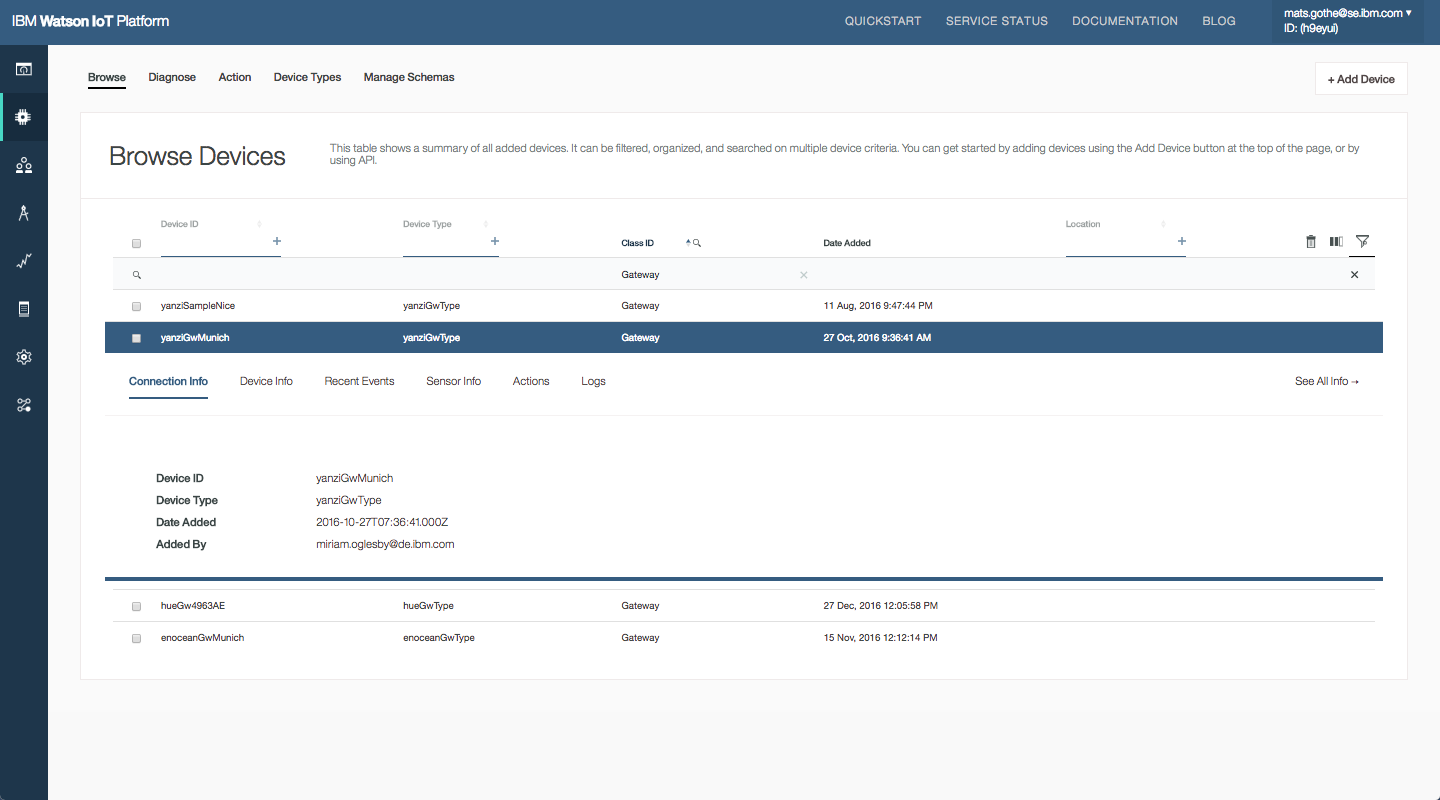1440x800 pixels.
Task: Open the Usage chart icon in the sidebar
Action: (24, 261)
